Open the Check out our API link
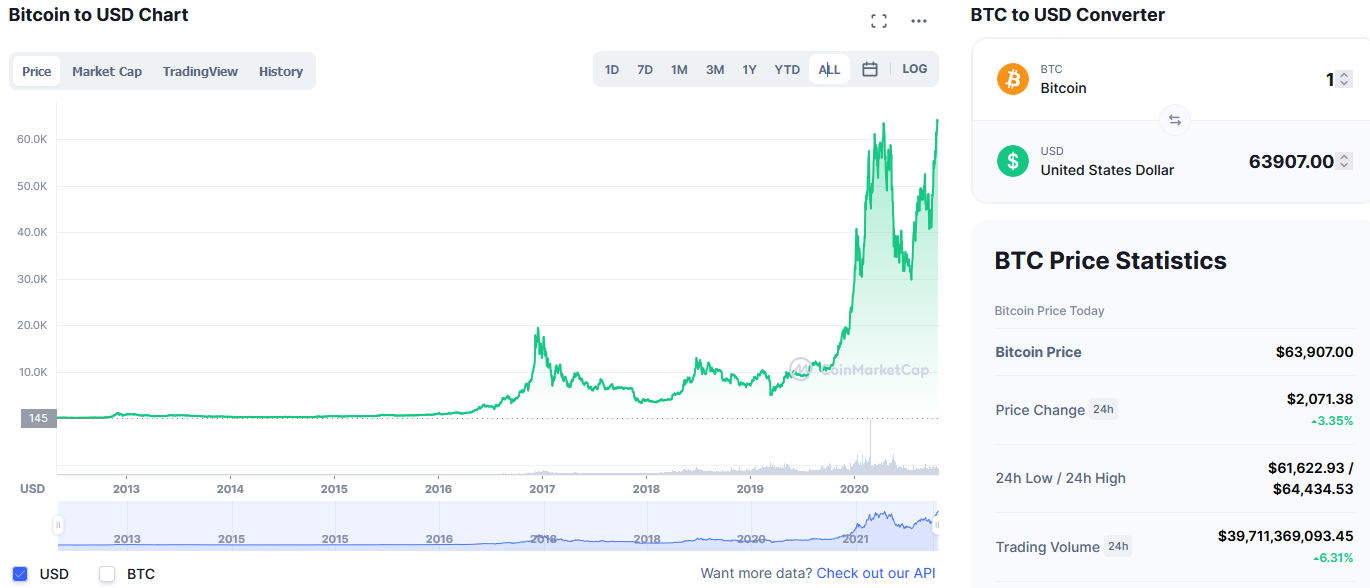The width and height of the screenshot is (1370, 588). [876, 573]
